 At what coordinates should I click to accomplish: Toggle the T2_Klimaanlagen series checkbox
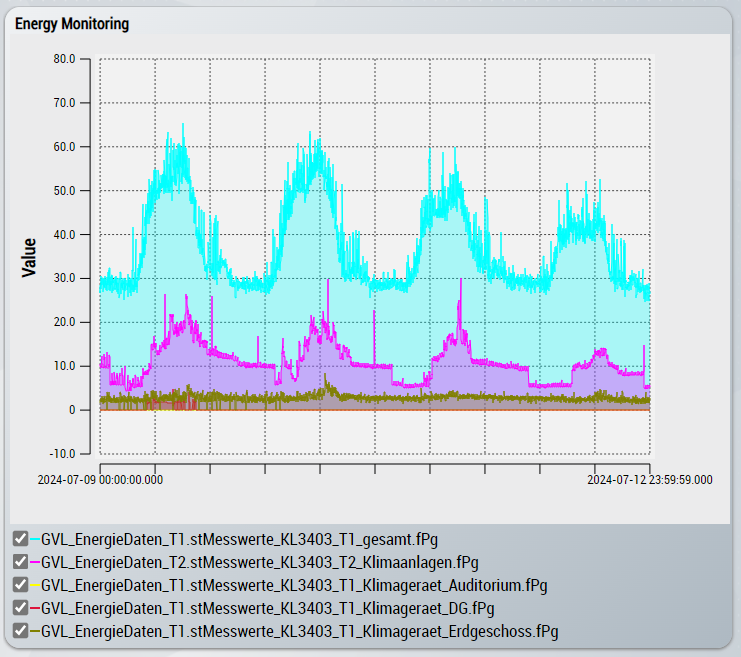tap(20, 562)
